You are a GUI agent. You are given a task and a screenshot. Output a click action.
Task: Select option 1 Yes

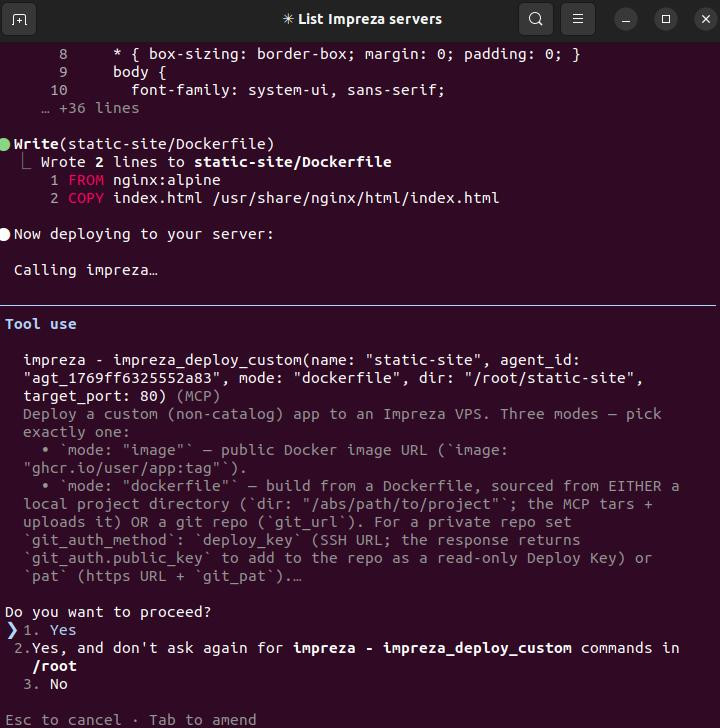click(50, 630)
